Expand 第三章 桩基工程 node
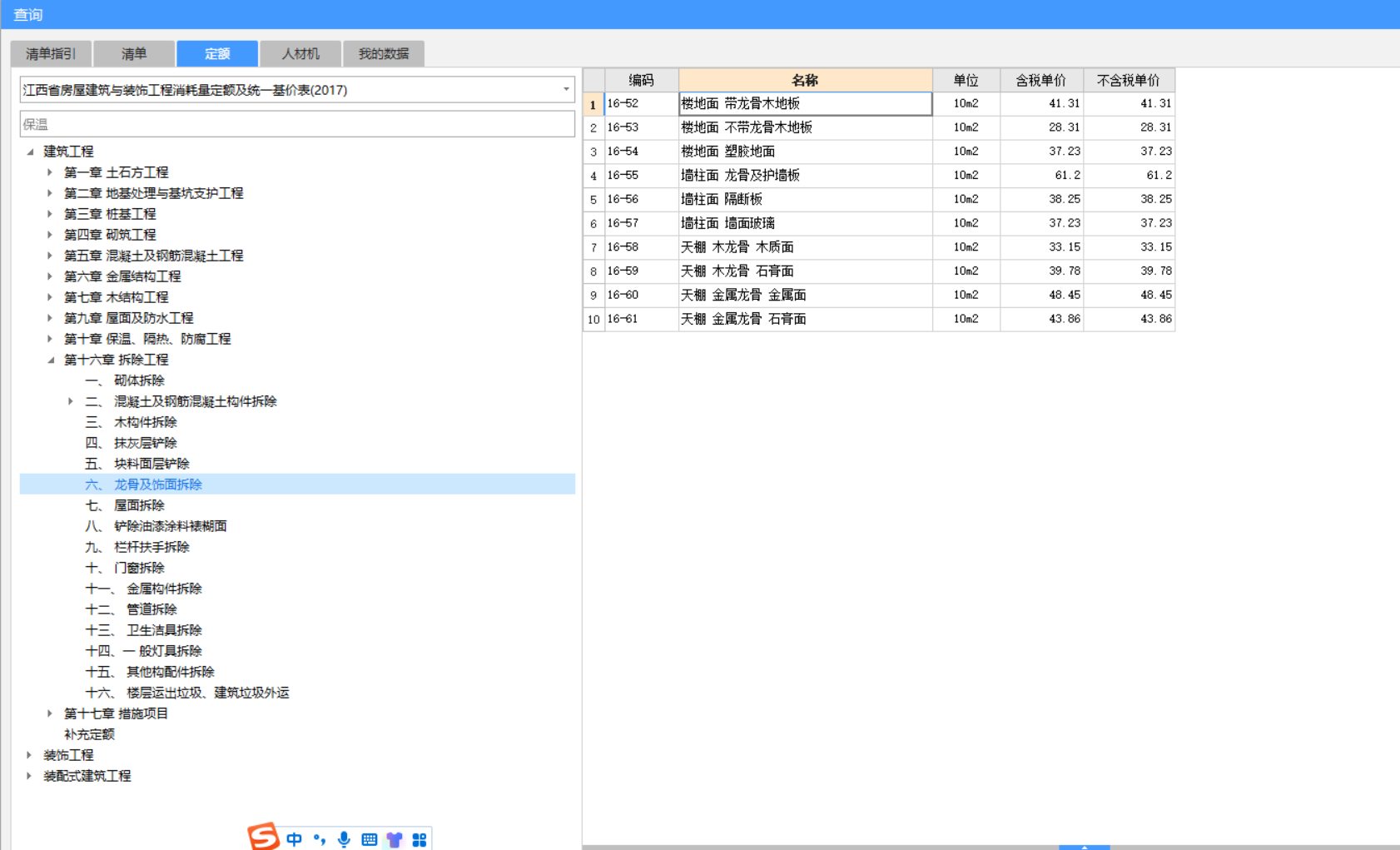The width and height of the screenshot is (1400, 850). 50,214
